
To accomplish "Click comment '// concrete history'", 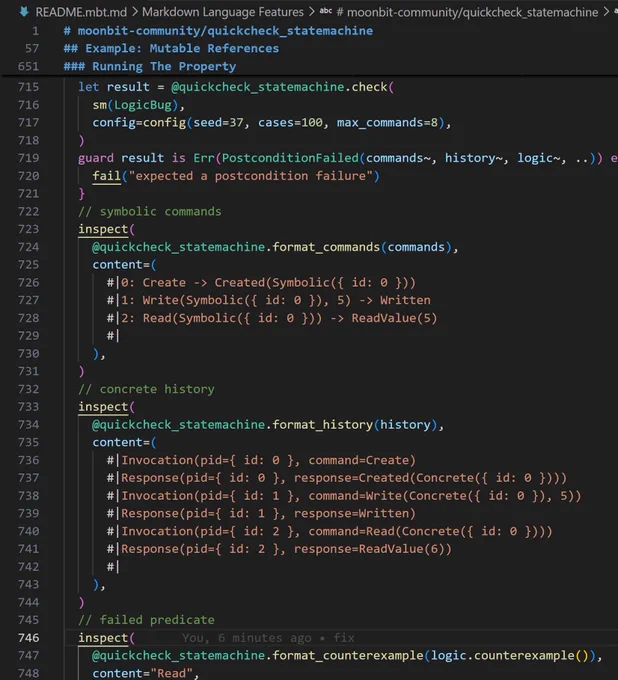I will [146, 389].
